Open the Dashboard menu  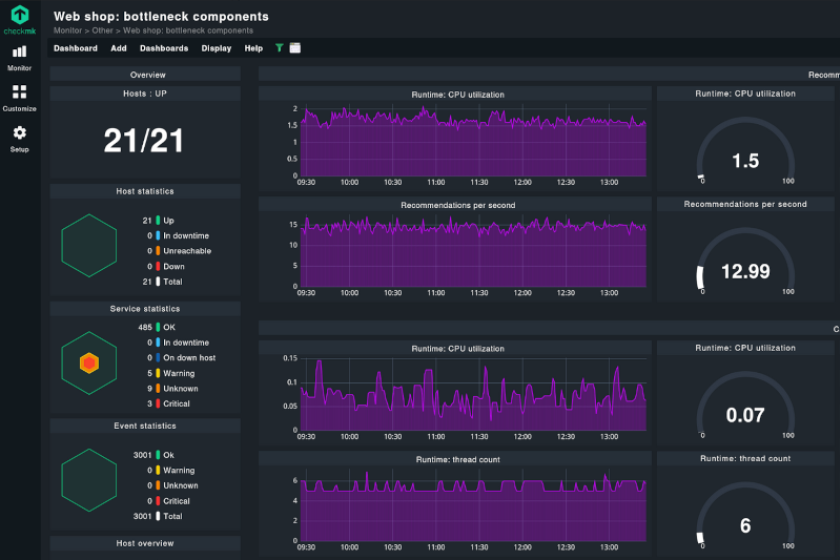point(76,48)
